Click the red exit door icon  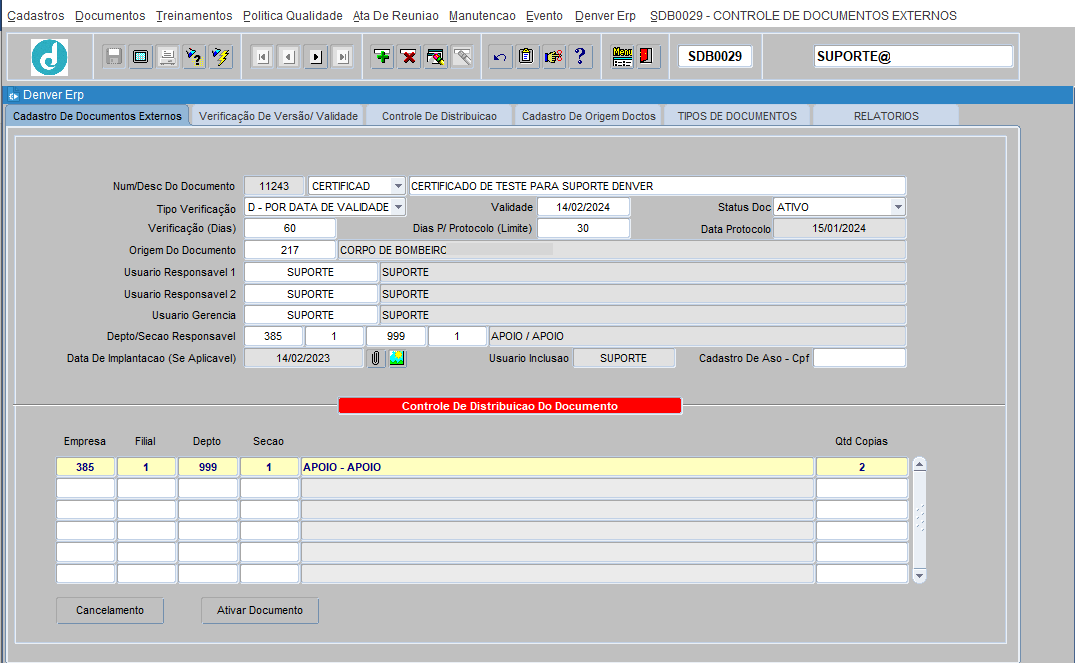click(647, 57)
